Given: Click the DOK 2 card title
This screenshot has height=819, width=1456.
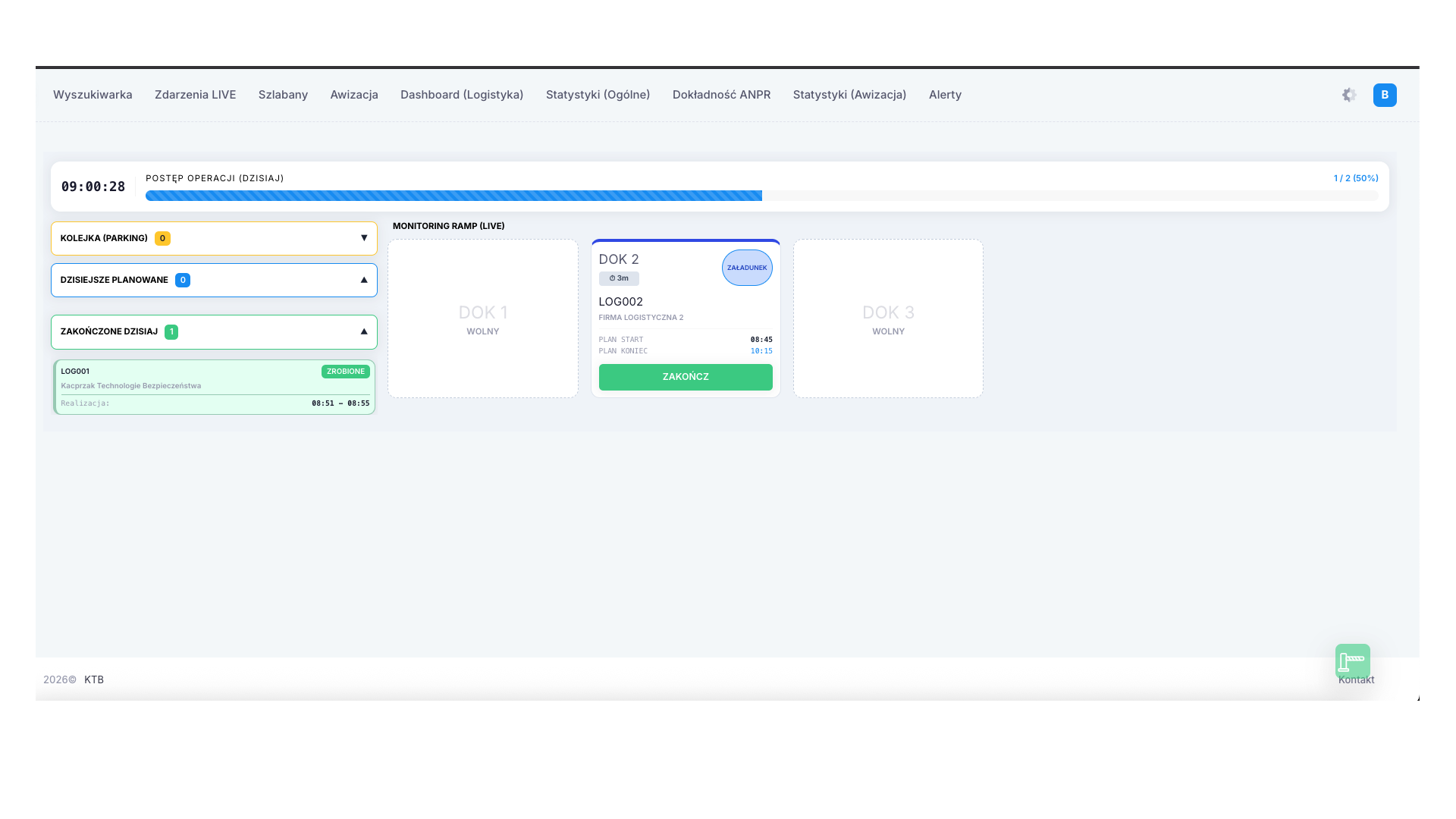Looking at the screenshot, I should [x=619, y=259].
